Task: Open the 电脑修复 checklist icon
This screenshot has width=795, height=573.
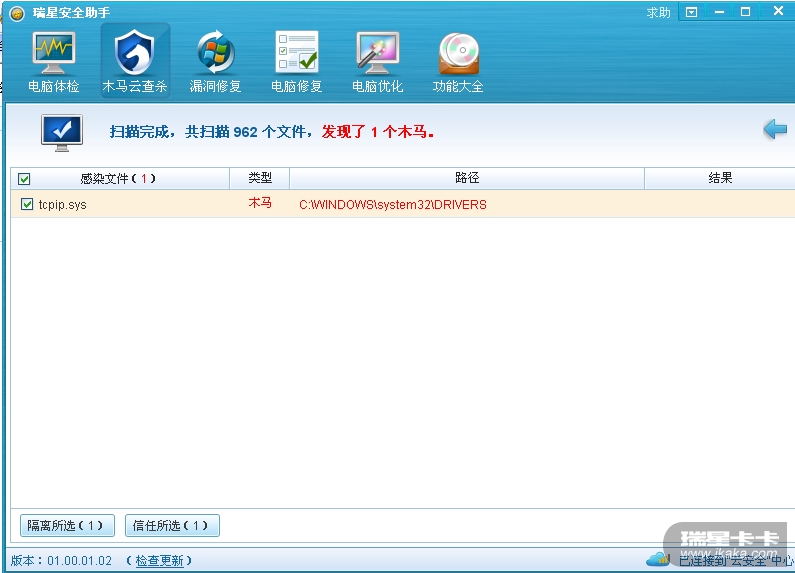Action: click(297, 52)
